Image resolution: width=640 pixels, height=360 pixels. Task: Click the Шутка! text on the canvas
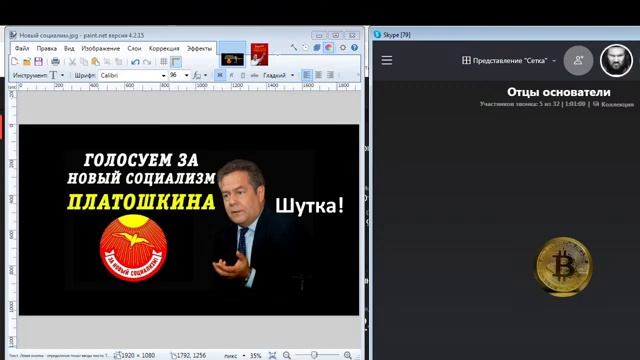tap(309, 205)
